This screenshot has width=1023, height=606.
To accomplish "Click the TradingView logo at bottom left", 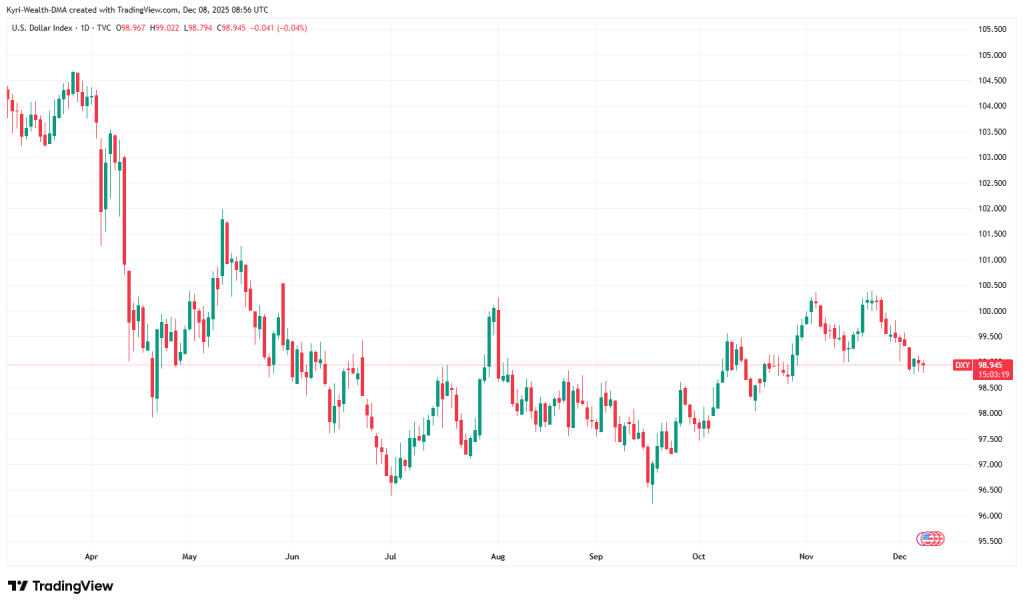I will tap(61, 586).
